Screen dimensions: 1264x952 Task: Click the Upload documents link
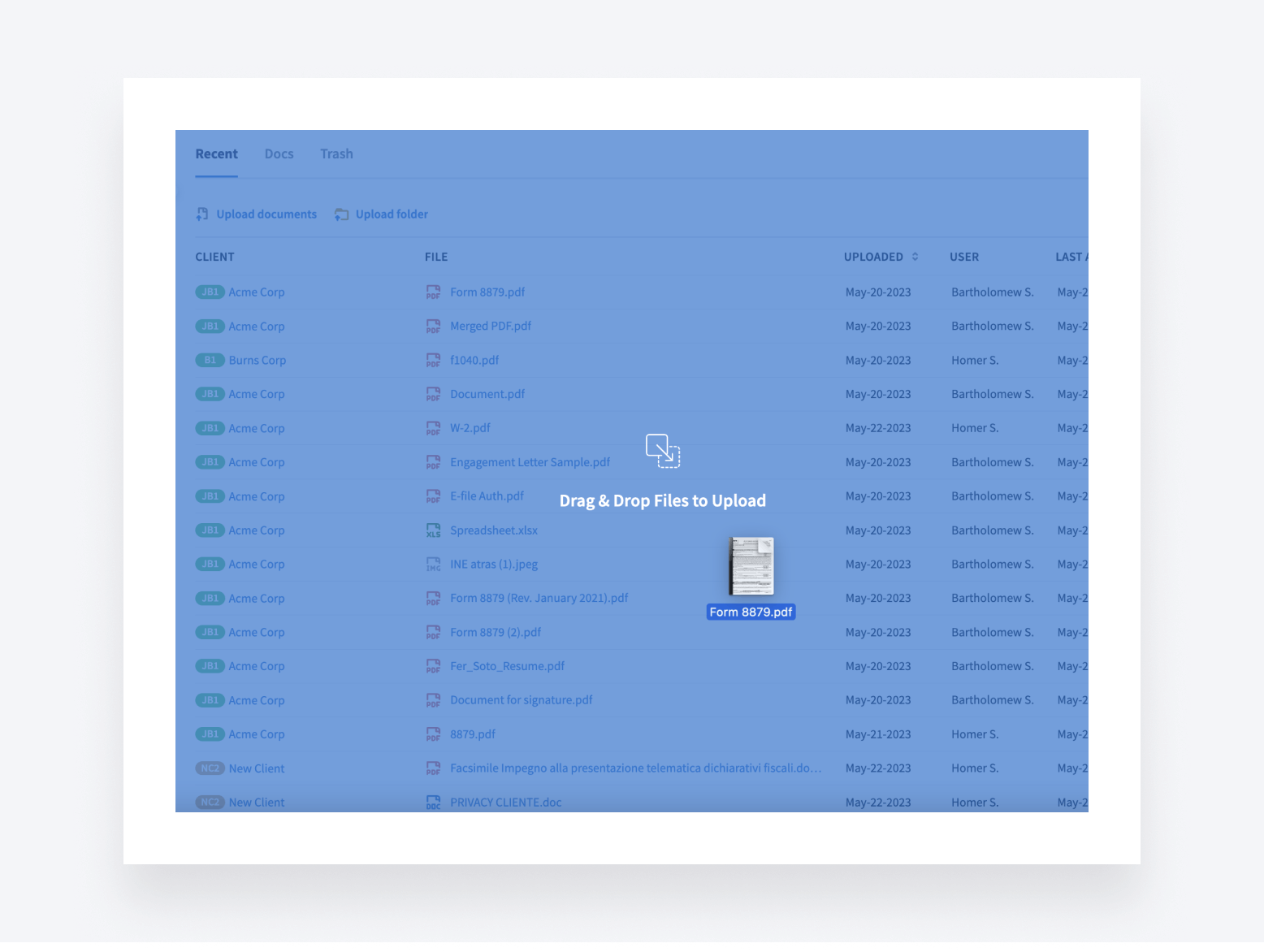(x=266, y=214)
